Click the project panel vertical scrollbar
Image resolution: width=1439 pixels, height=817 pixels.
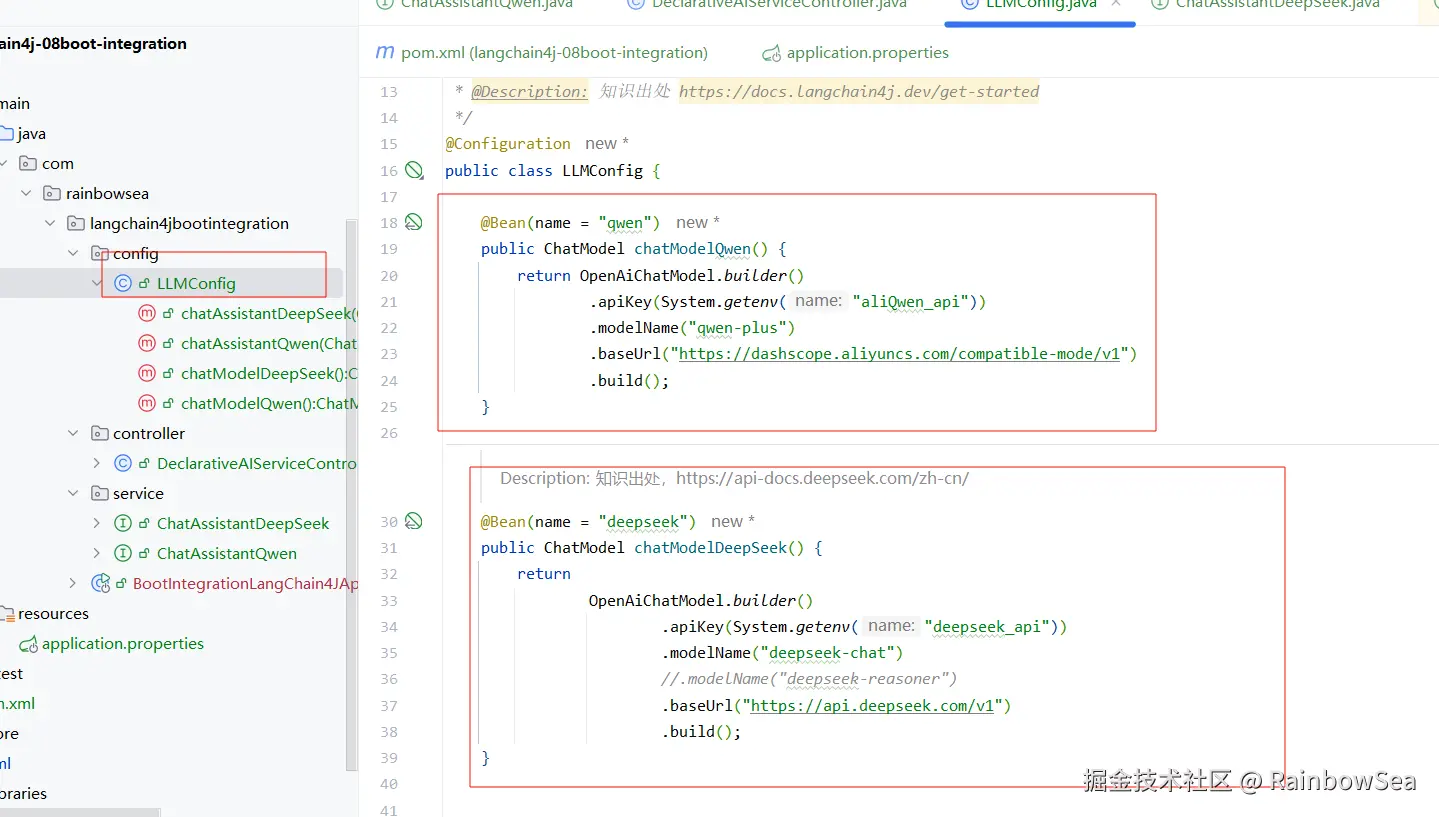pyautogui.click(x=351, y=495)
